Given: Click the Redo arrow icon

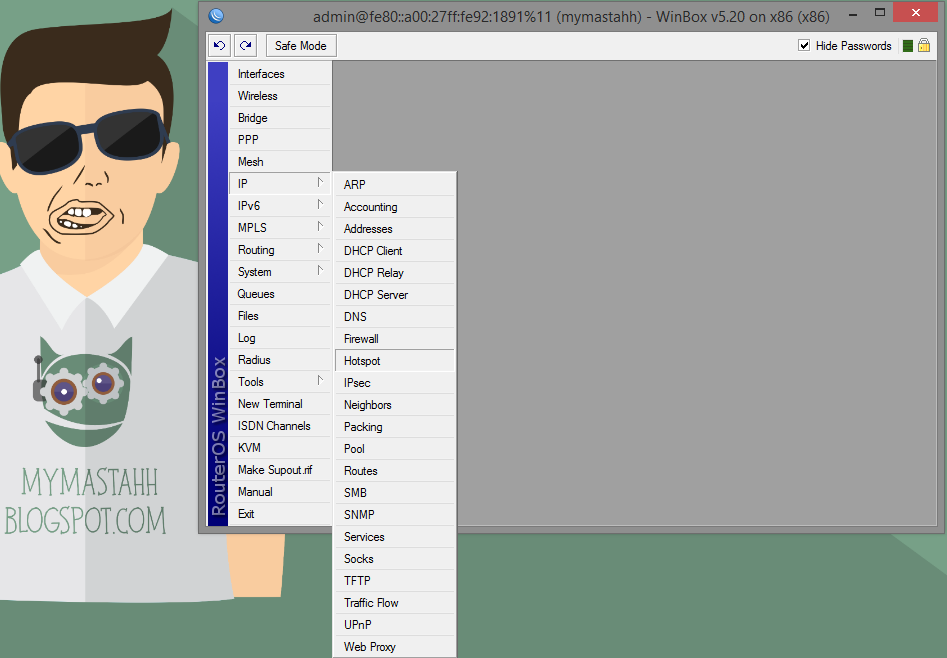Looking at the screenshot, I should pyautogui.click(x=245, y=45).
